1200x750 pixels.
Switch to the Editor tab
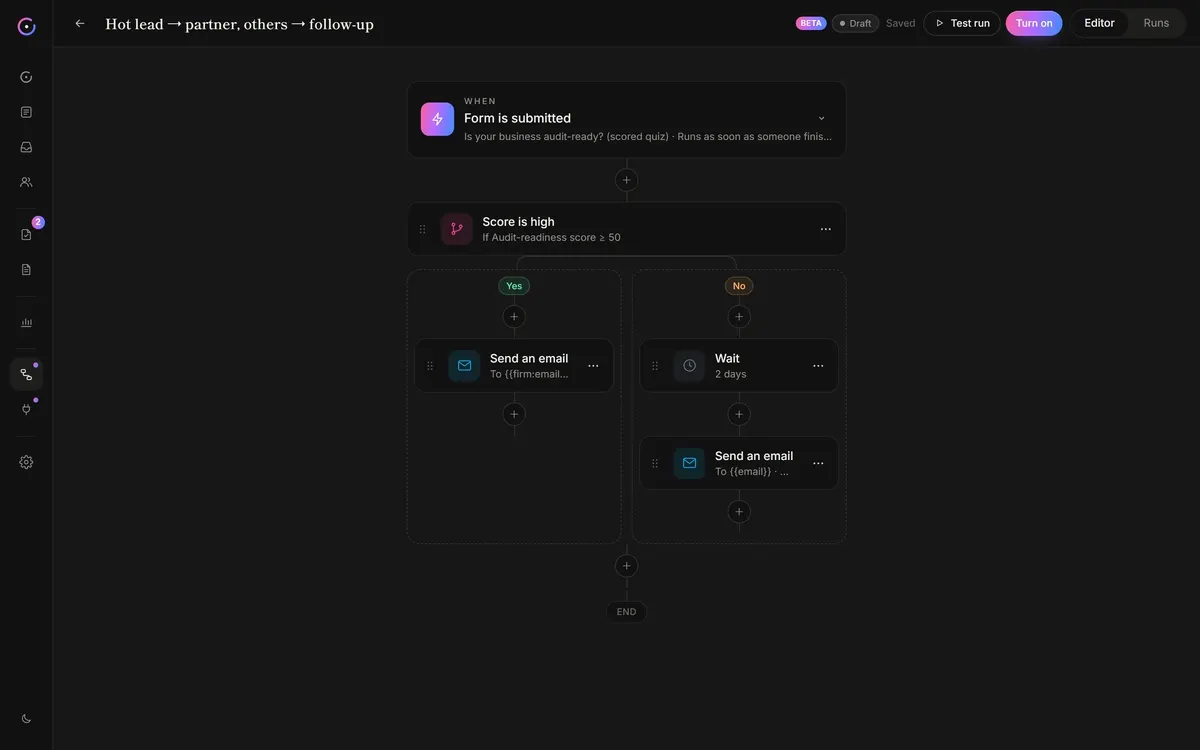pos(1100,23)
